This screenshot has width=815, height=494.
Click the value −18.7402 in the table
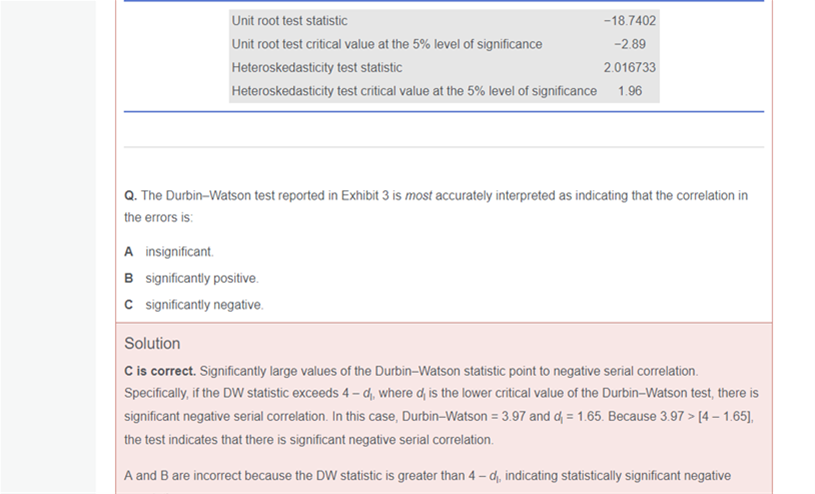pyautogui.click(x=629, y=21)
